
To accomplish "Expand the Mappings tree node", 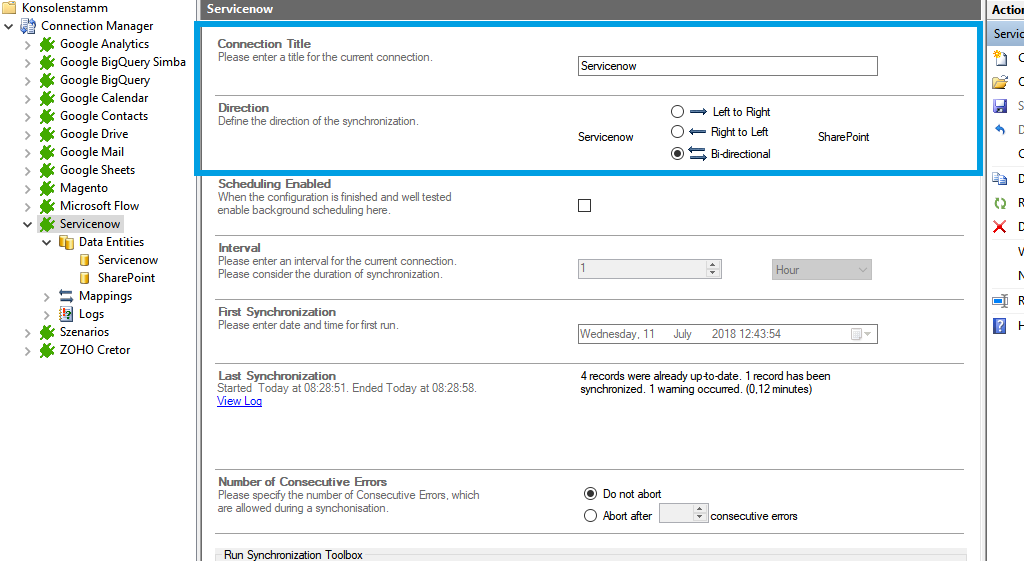I will [46, 296].
